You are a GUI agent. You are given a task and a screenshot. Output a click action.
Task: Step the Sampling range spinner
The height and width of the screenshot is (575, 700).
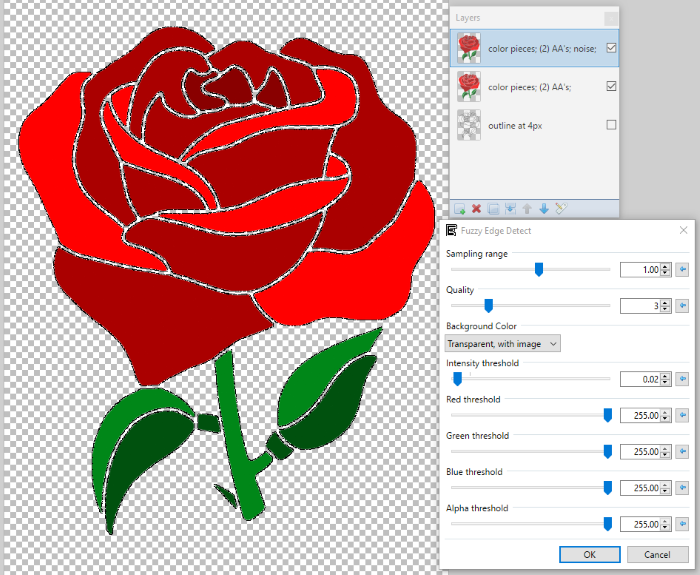(666, 270)
